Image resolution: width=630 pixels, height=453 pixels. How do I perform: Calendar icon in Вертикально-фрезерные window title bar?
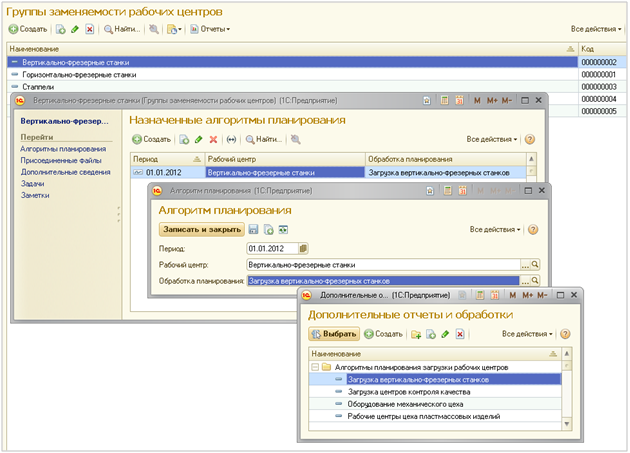pos(459,100)
